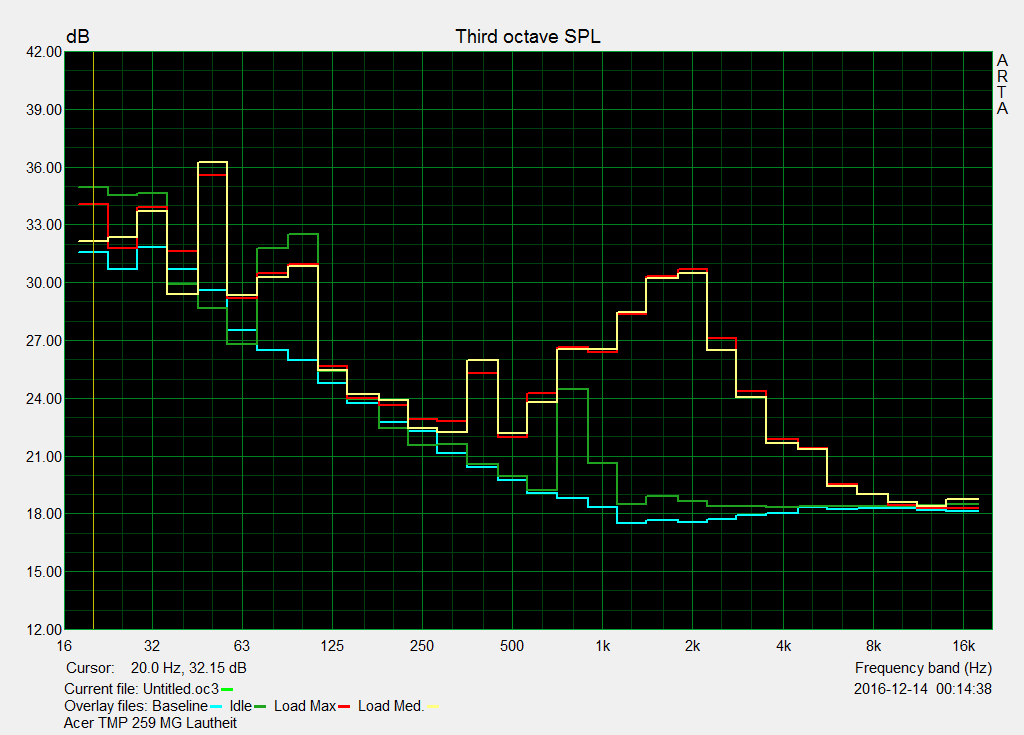Click the Load Med. overlay label
1024x735 pixels.
[391, 706]
